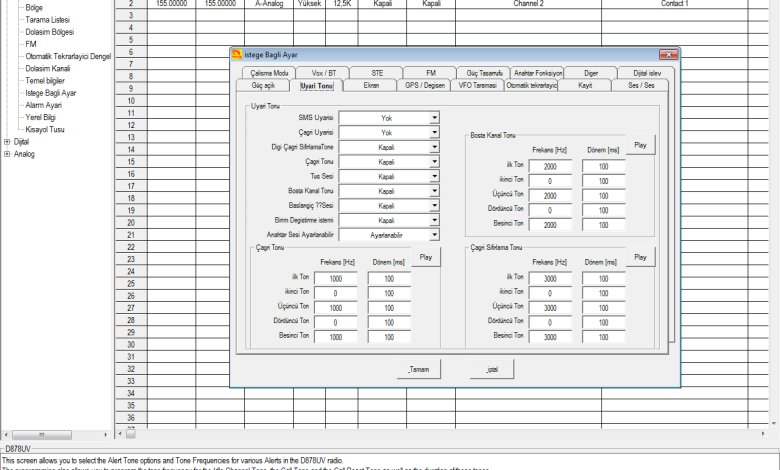This screenshot has height=470, width=780.
Task: Select the Uyari Tonu tab
Action: click(x=316, y=86)
